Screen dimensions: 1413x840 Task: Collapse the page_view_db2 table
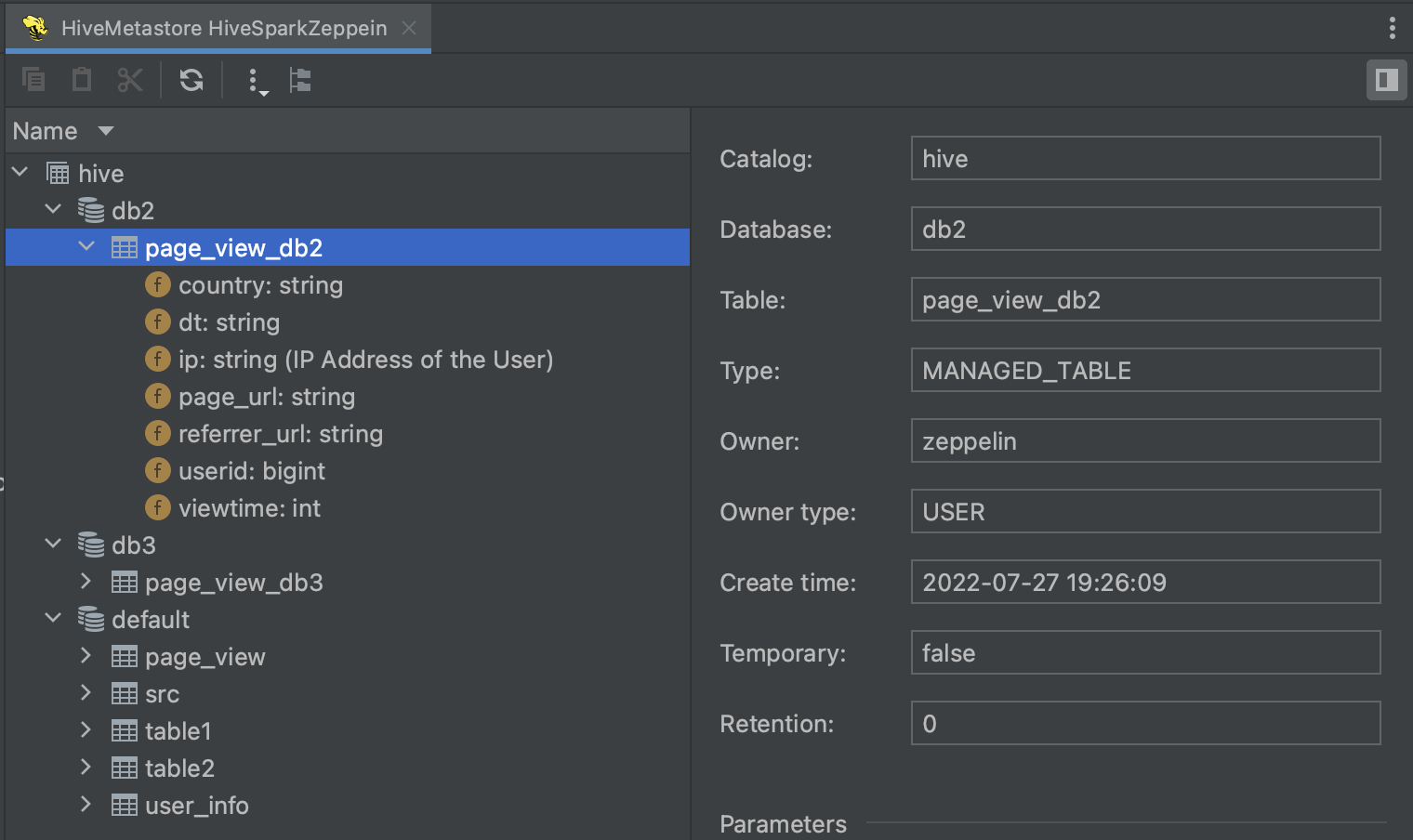coord(86,246)
